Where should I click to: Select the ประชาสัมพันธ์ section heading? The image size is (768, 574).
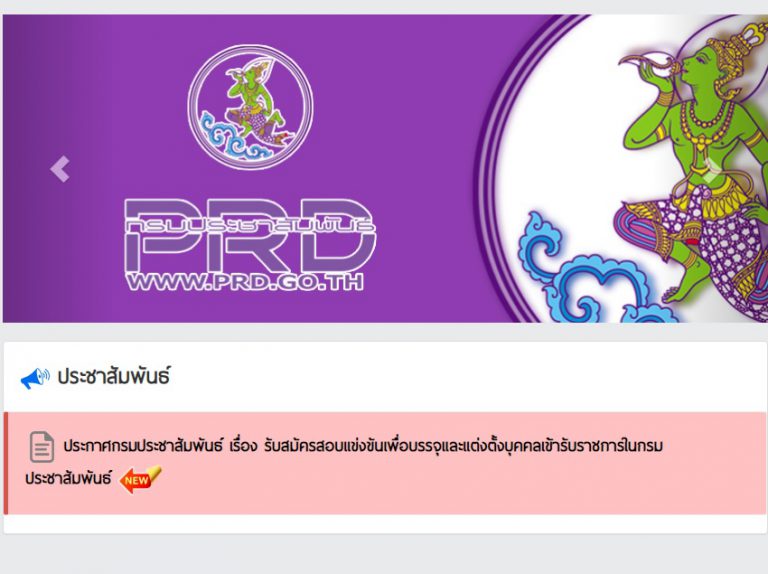114,377
